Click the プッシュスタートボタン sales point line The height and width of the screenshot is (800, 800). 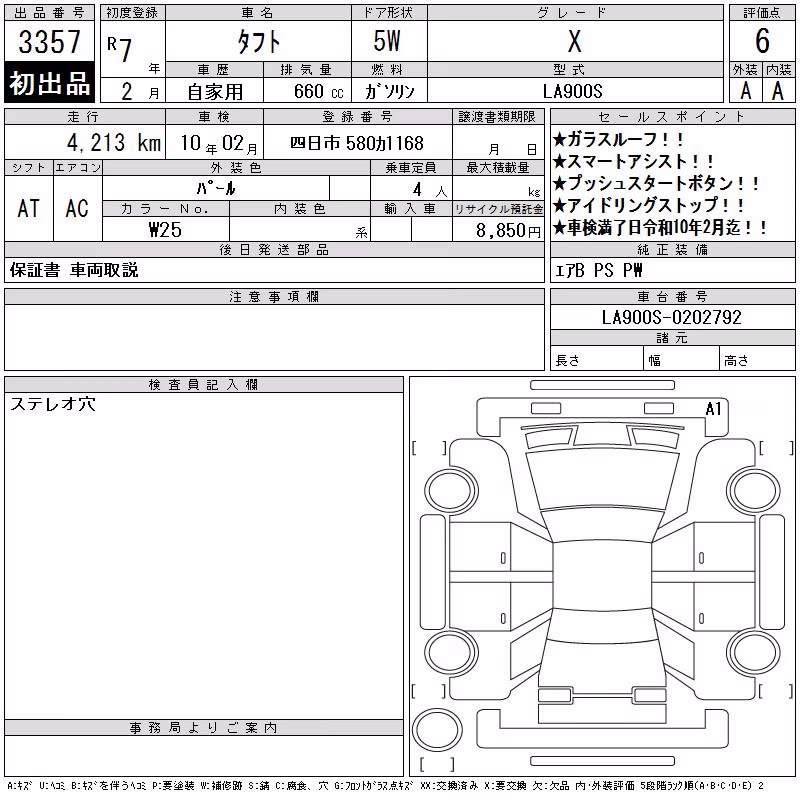[656, 183]
